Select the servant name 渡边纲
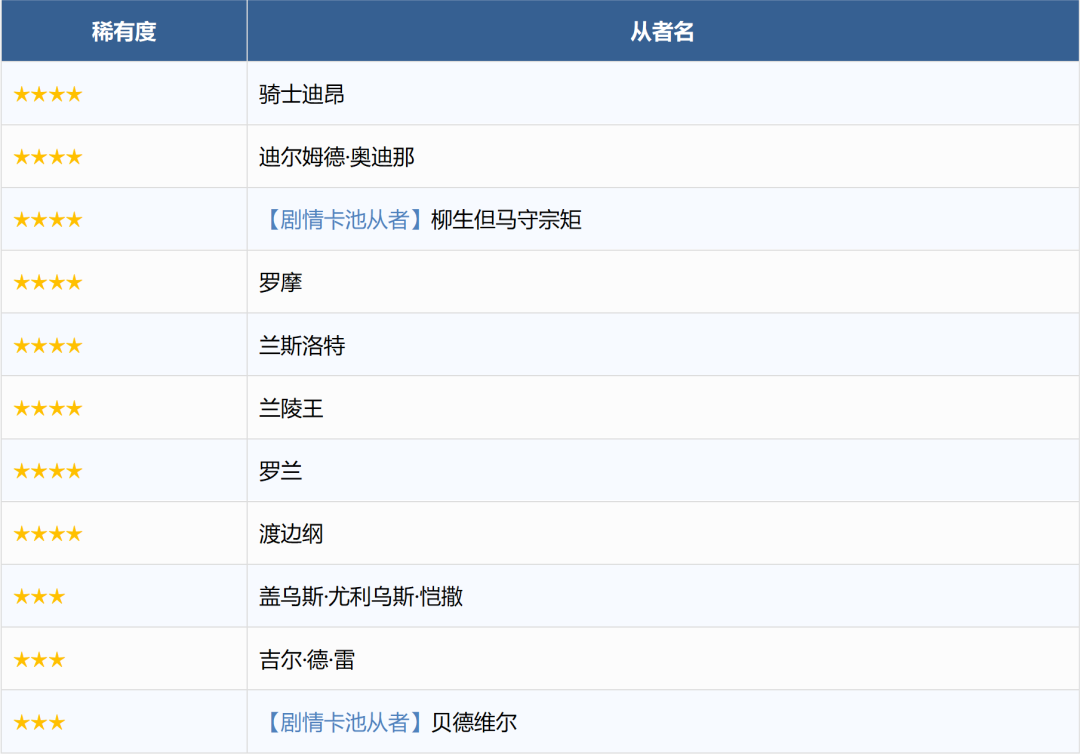The height and width of the screenshot is (756, 1080). coord(291,534)
